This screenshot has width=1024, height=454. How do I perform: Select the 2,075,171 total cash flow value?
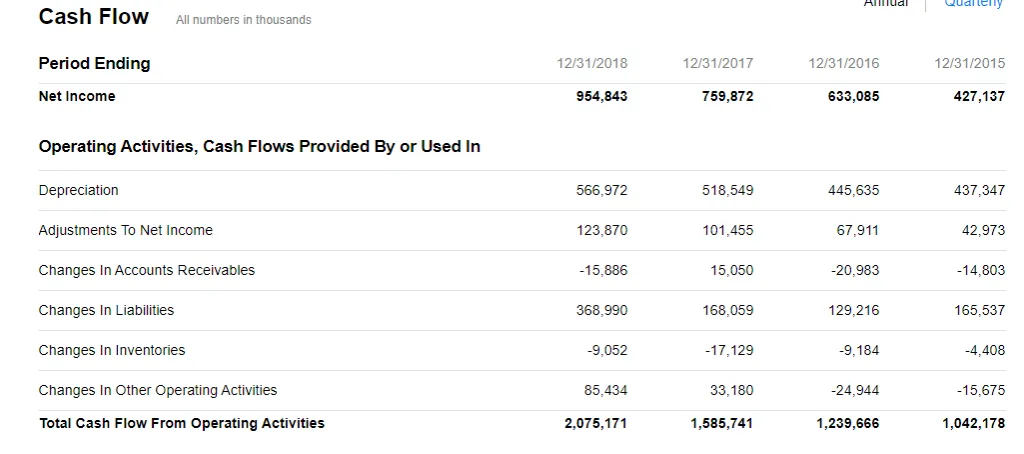click(x=596, y=423)
